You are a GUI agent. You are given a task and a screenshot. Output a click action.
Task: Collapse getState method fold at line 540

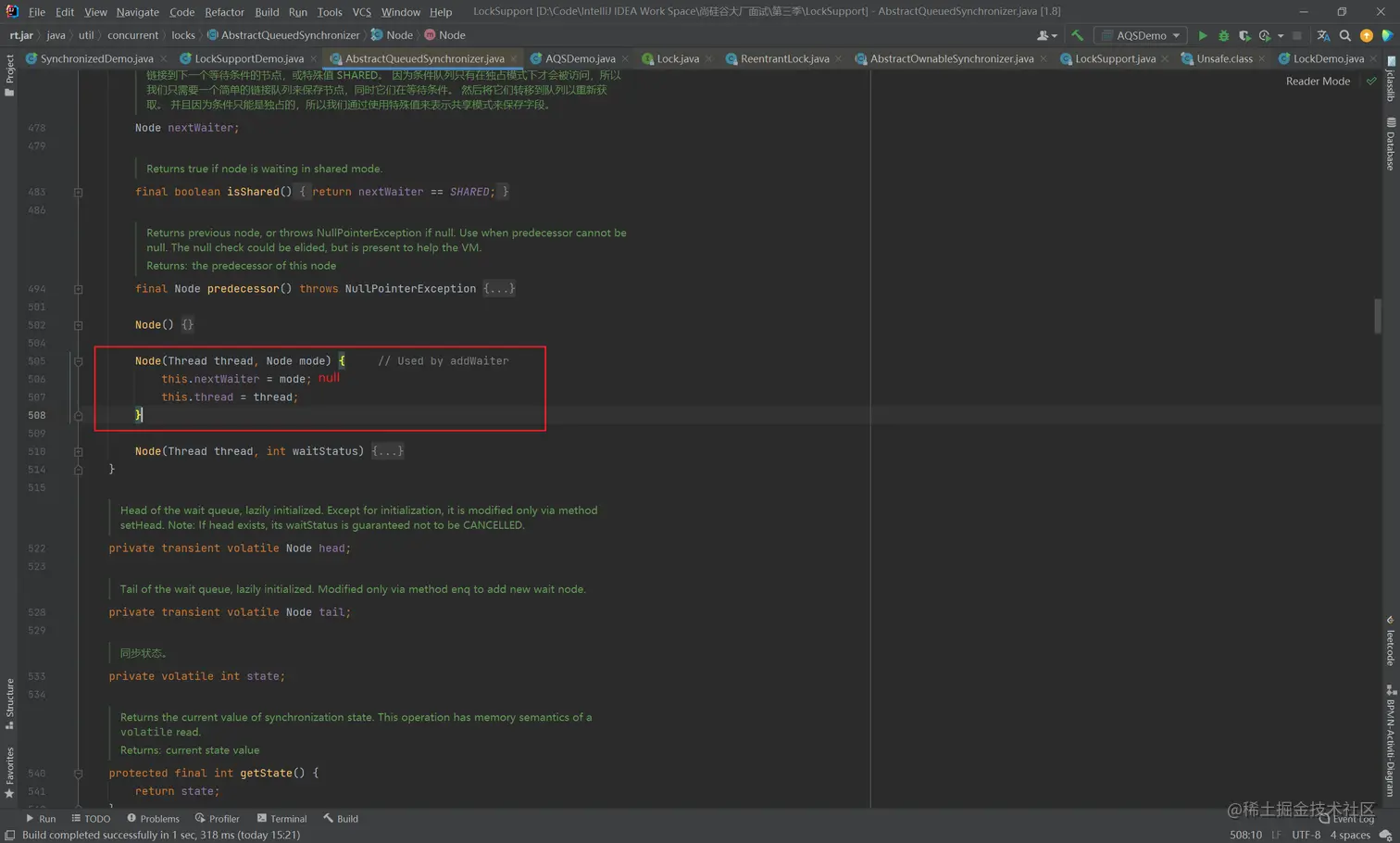tap(79, 774)
